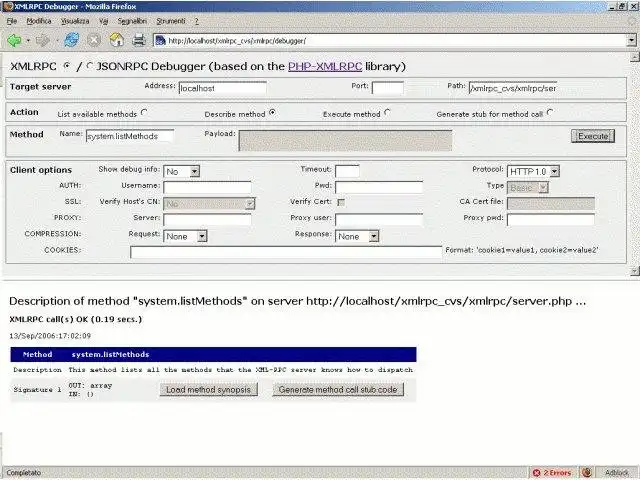Click the server Address field
Screen dimensions: 640x480
click(x=222, y=88)
